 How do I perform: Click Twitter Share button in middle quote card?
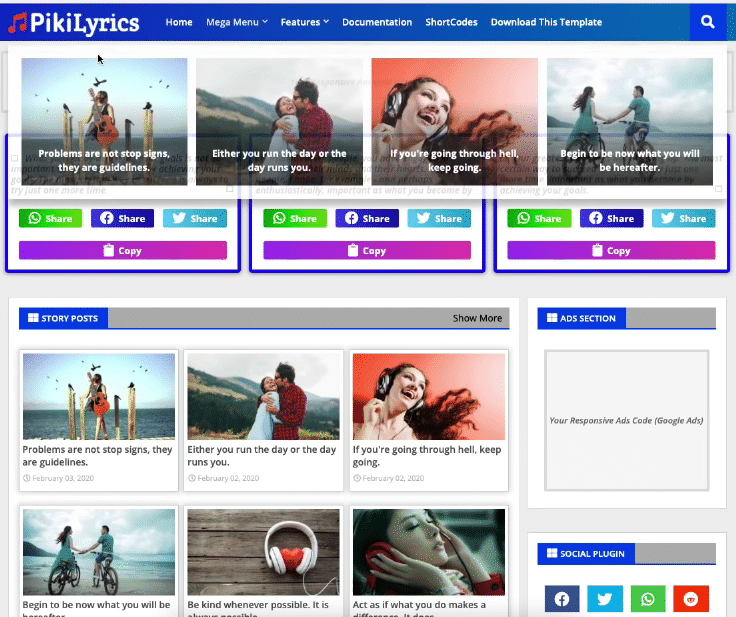point(439,218)
